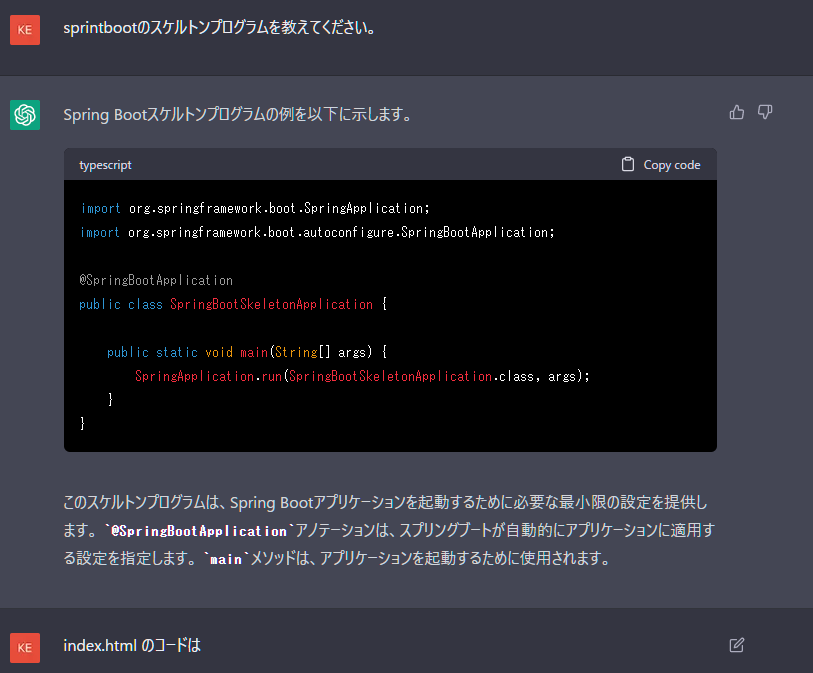This screenshot has height=673, width=813.
Task: Click inline @SpringBootApplication in the explanation
Action: pos(199,531)
